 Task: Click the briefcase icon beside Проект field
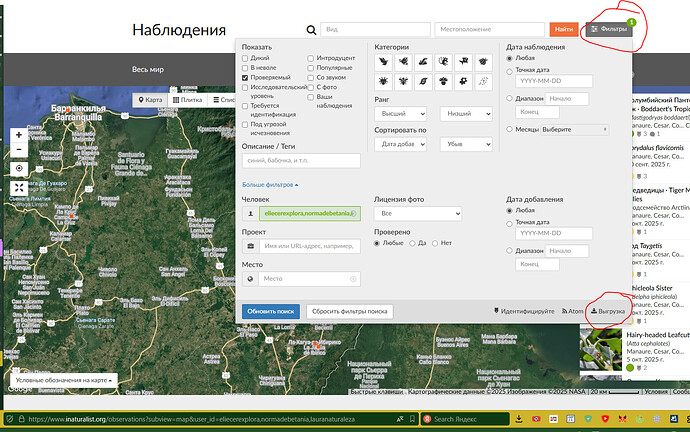pos(250,246)
